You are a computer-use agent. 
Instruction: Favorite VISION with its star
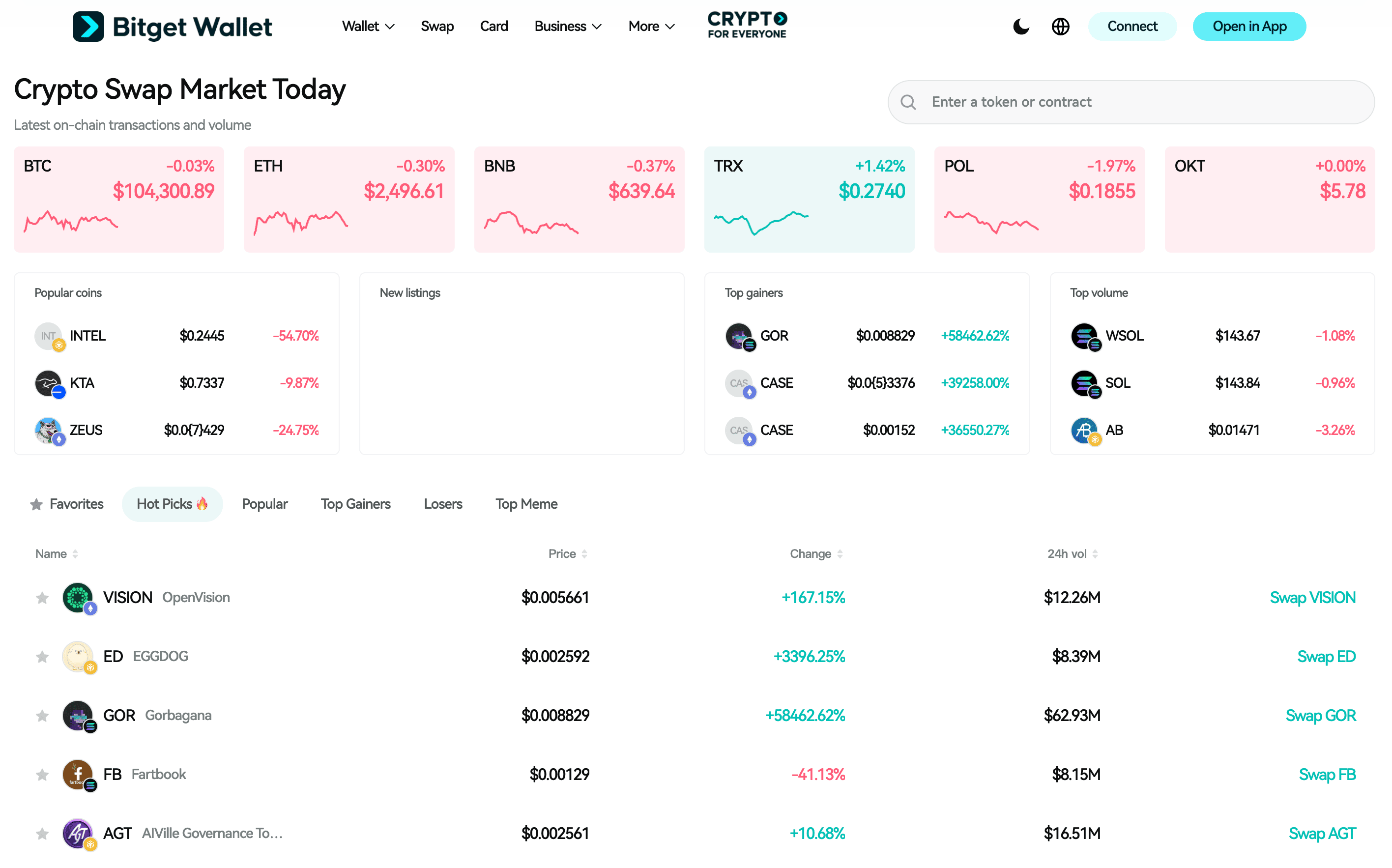(42, 598)
